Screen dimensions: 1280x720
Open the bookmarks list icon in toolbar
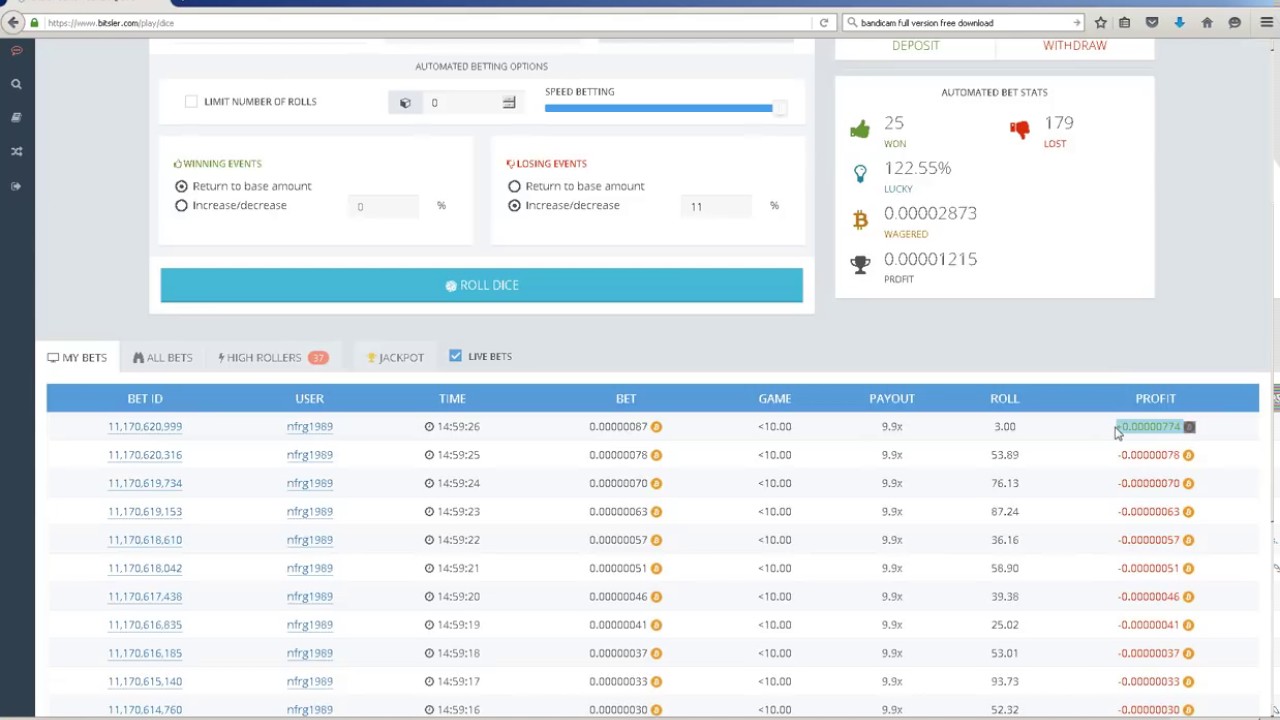(x=1125, y=22)
